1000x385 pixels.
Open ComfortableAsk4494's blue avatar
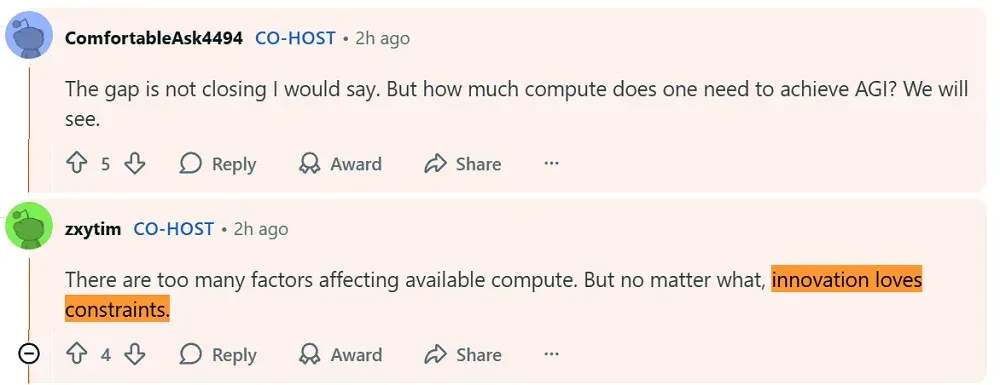pos(29,36)
